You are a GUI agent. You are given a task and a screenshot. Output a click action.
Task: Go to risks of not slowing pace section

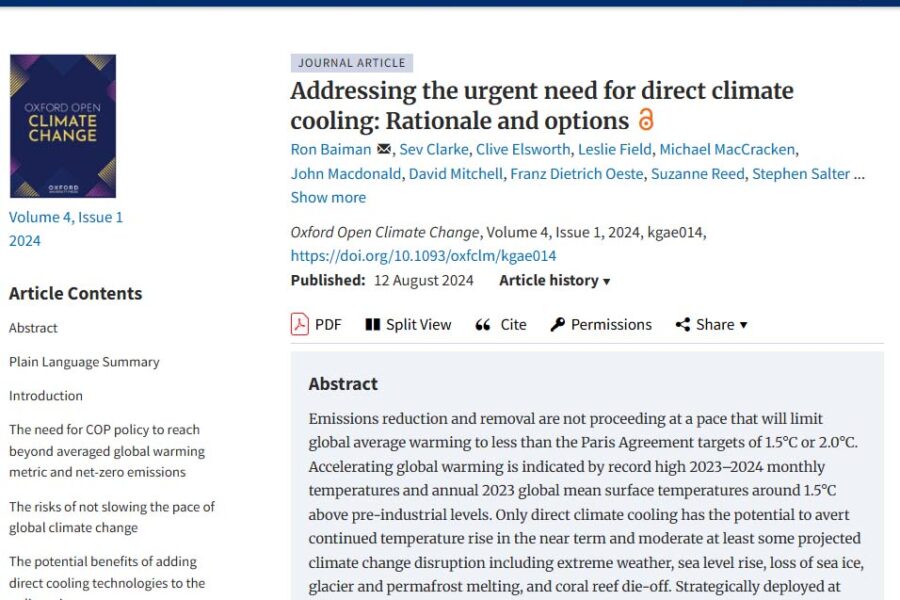click(112, 517)
